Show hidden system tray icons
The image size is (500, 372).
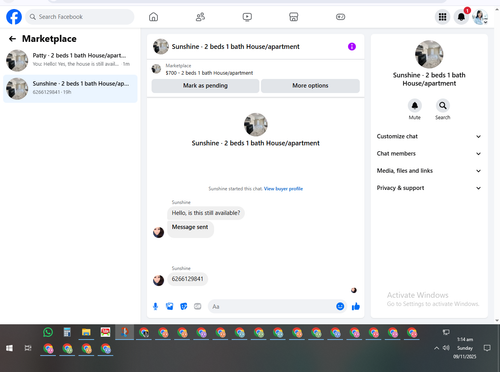(436, 348)
